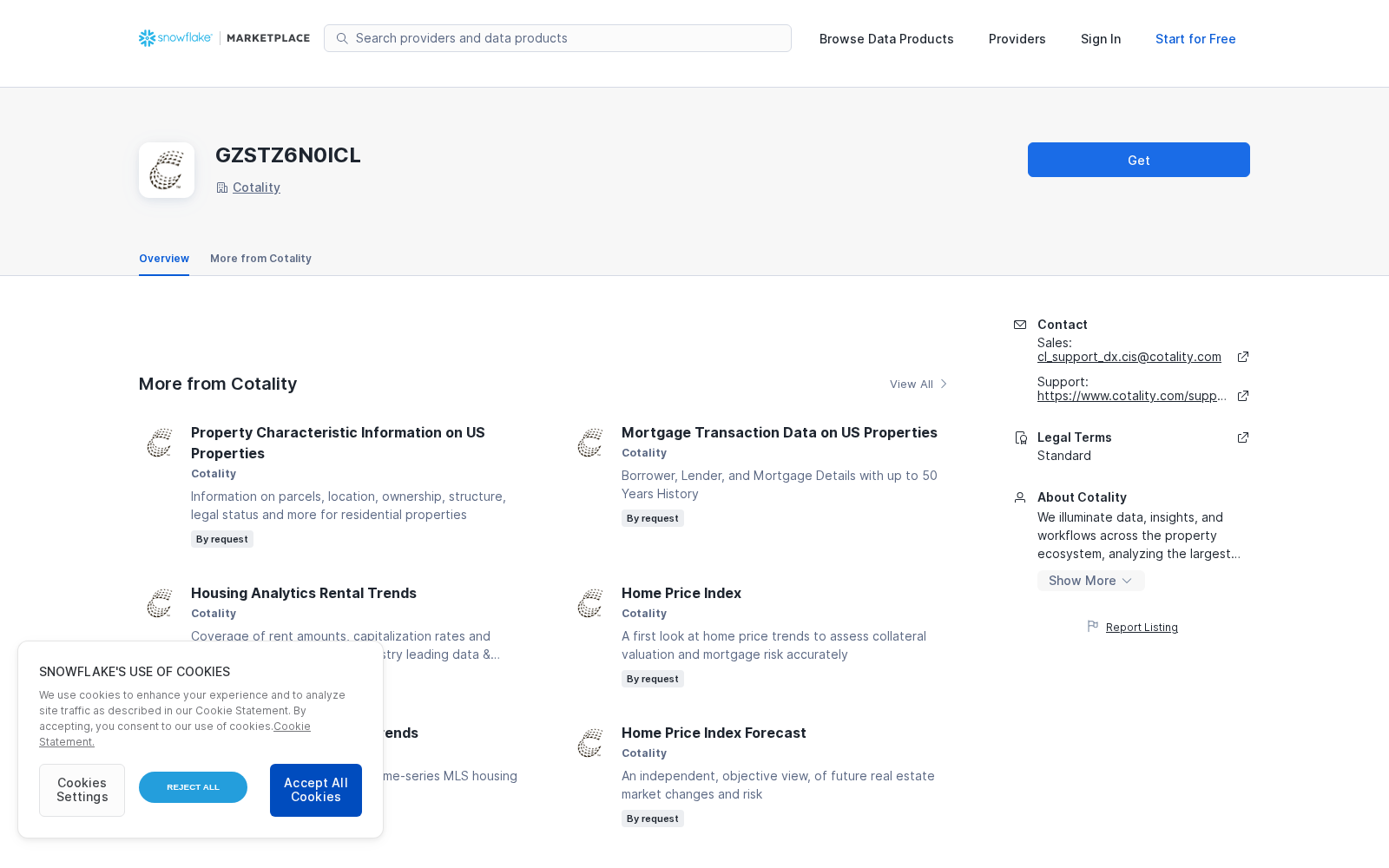Image resolution: width=1389 pixels, height=868 pixels.
Task: Click the Property Characteristic Information listing logo
Action: (160, 443)
